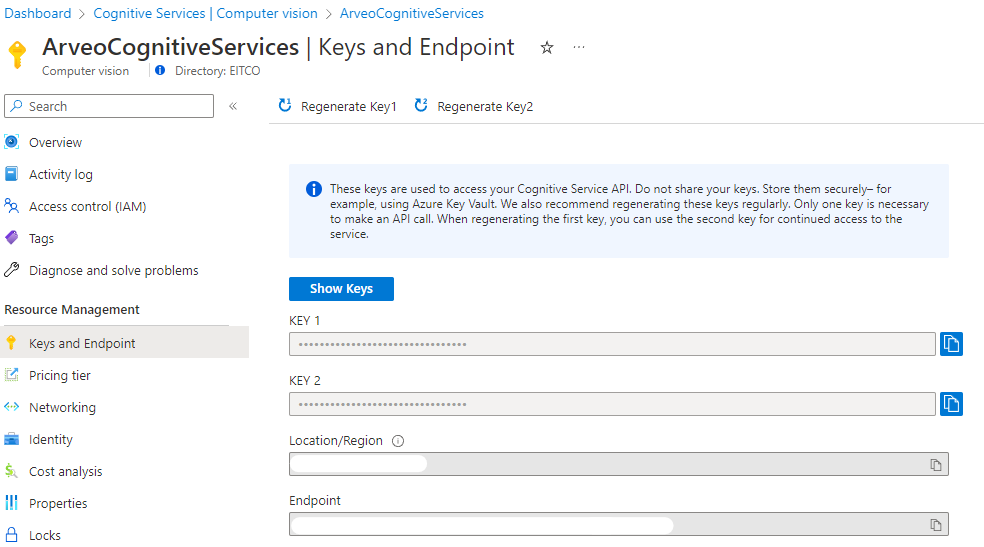This screenshot has width=984, height=547.
Task: Click Regenerate Key2
Action: point(474,106)
